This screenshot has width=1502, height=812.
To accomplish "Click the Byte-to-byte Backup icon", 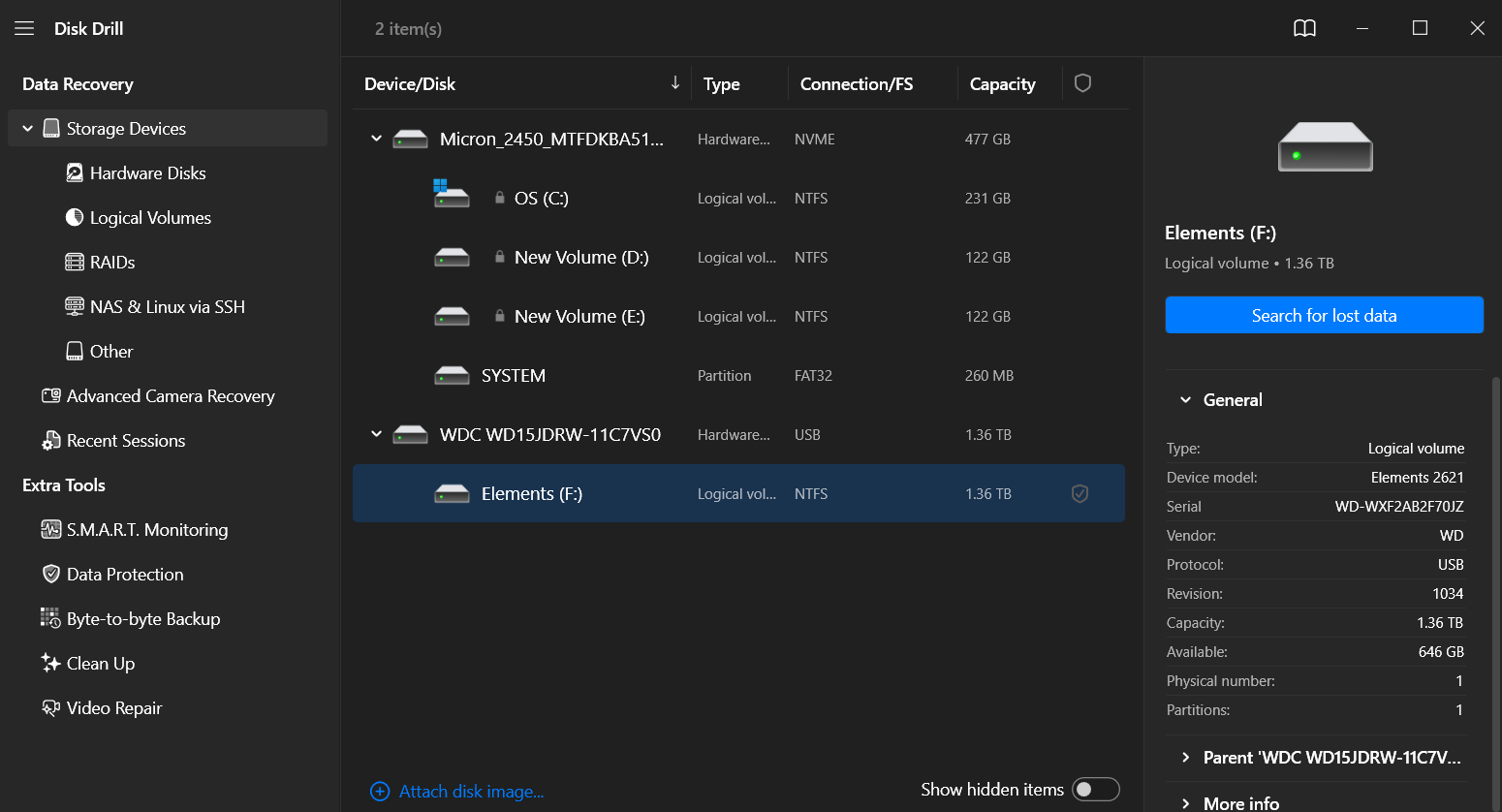I will click(50, 618).
